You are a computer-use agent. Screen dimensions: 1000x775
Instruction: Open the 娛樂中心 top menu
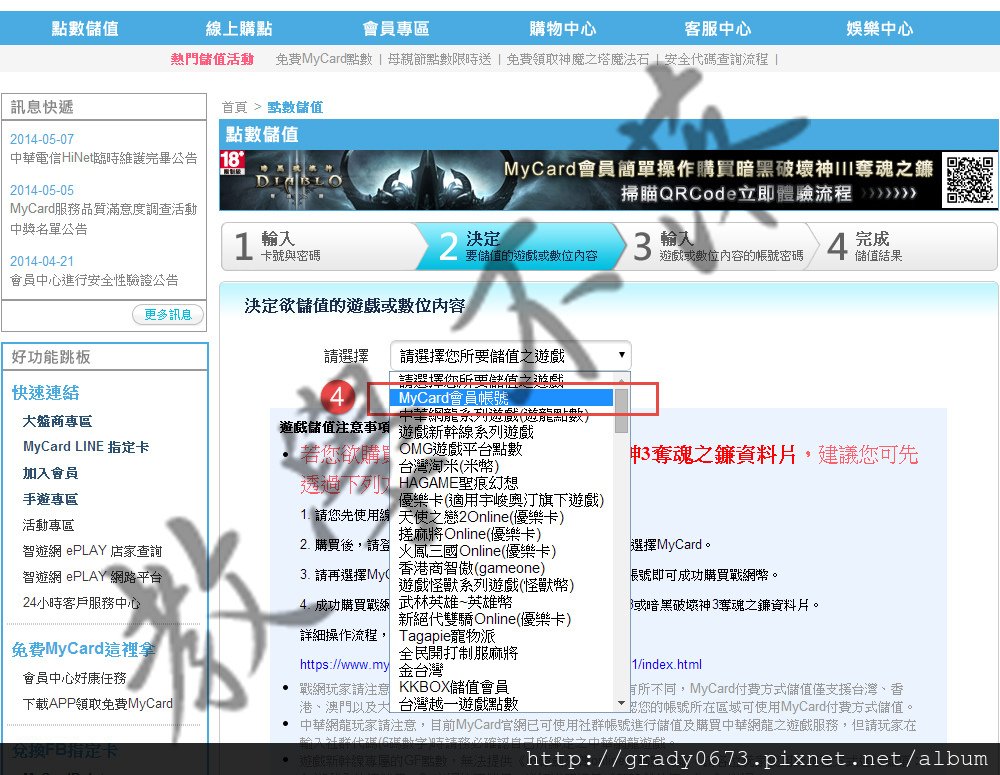pyautogui.click(x=879, y=29)
